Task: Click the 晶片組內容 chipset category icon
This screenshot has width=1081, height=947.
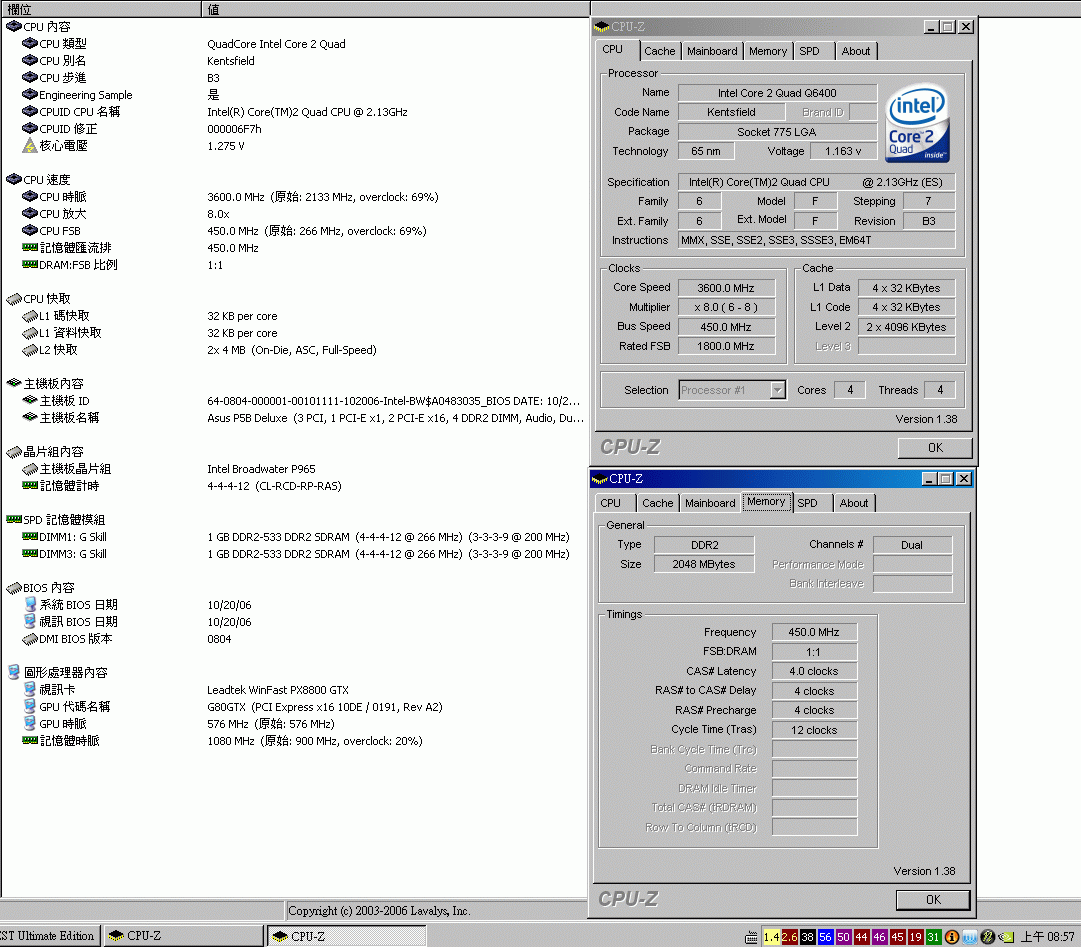Action: [14, 452]
